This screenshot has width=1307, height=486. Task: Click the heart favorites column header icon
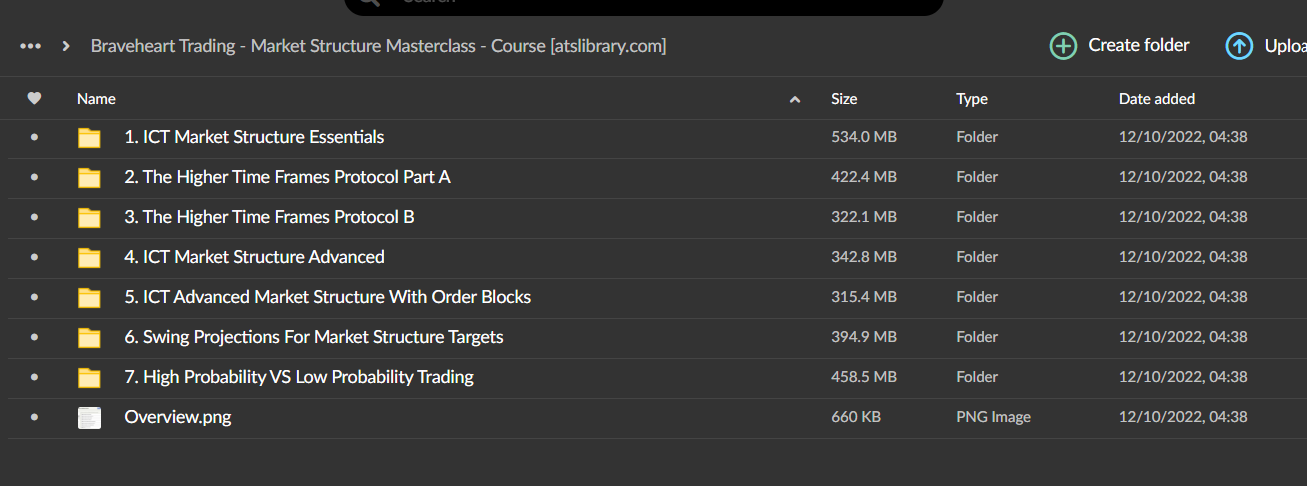click(34, 99)
